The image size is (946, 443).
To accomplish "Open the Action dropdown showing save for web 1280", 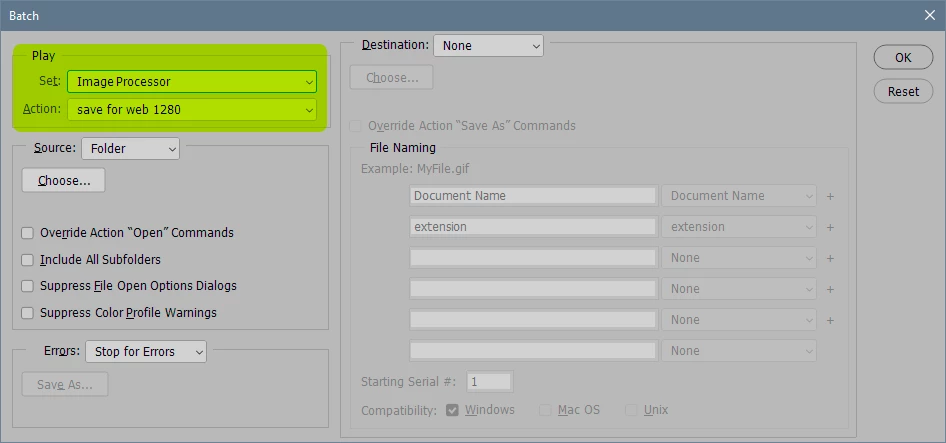I will [x=192, y=110].
